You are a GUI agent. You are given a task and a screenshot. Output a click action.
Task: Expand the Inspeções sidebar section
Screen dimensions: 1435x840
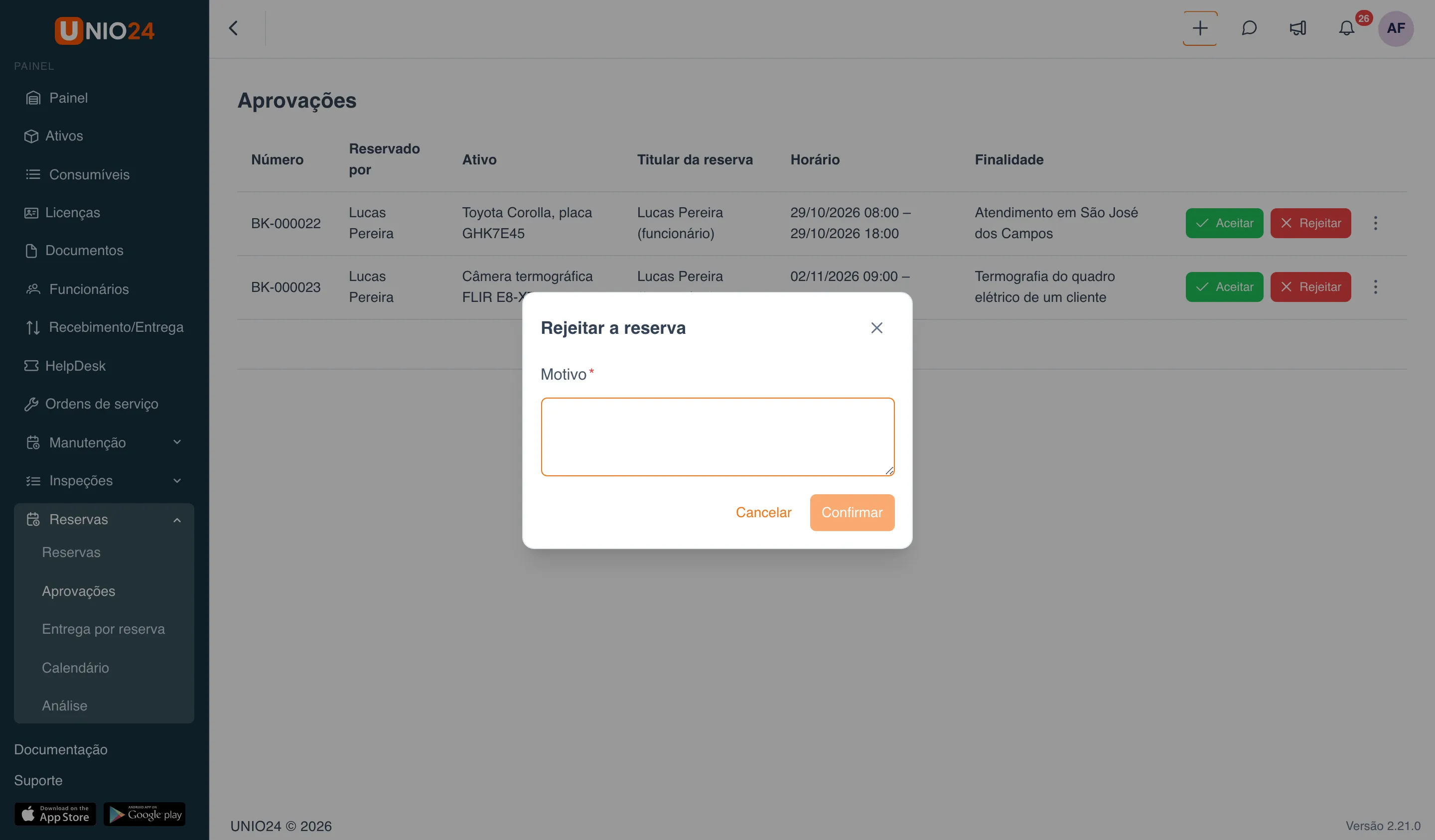(x=104, y=481)
